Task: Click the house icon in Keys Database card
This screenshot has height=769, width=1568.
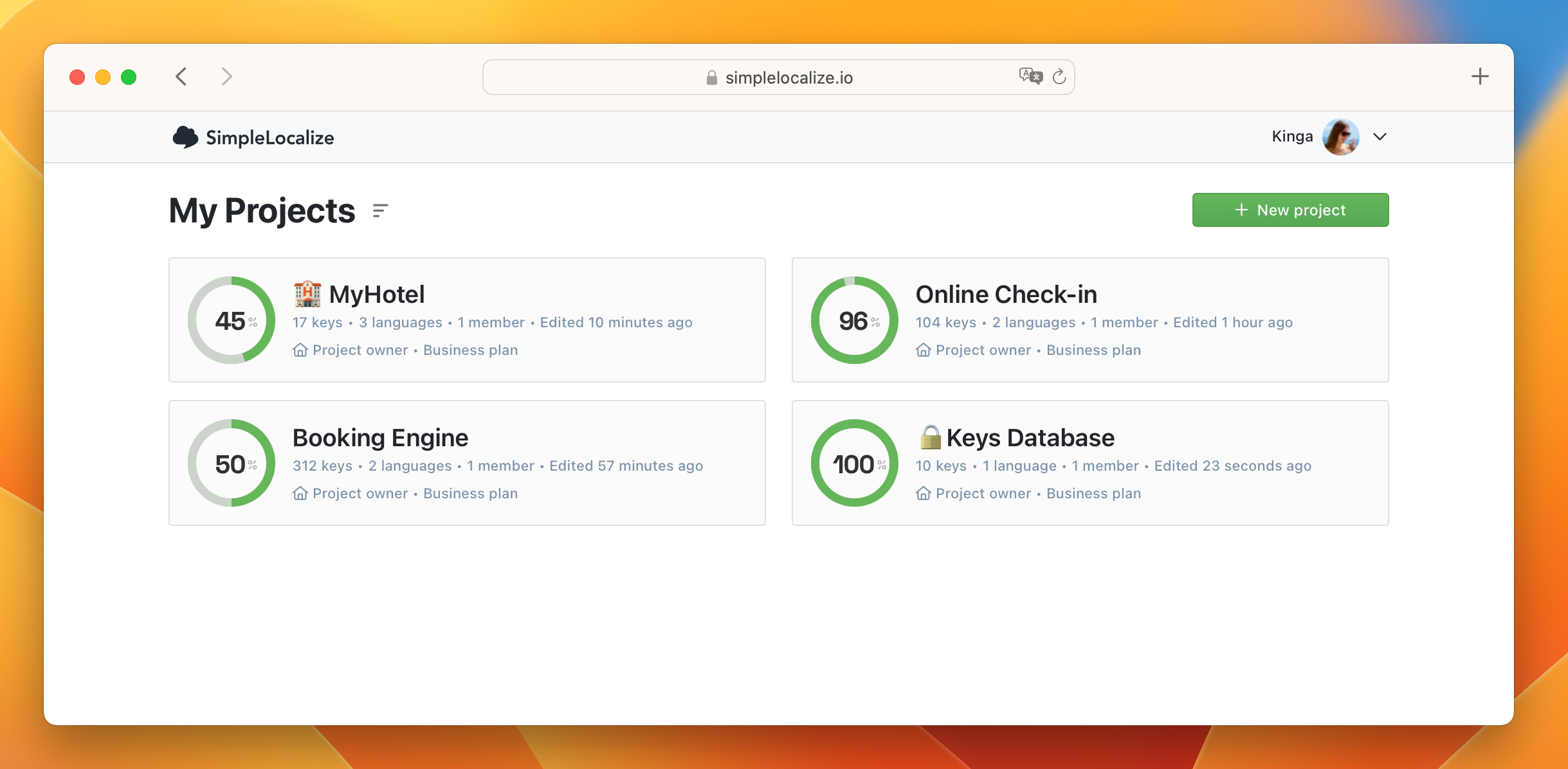Action: 923,493
